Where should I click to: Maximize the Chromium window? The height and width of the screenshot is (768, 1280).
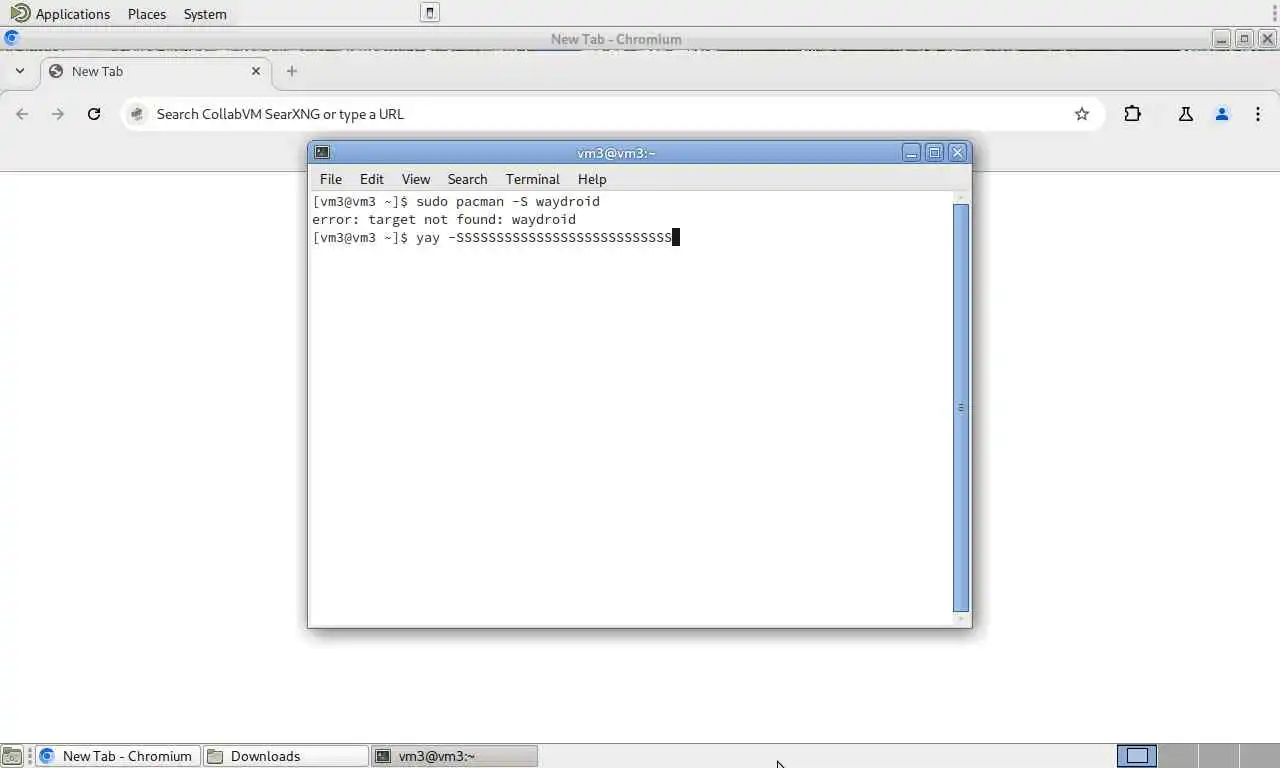1244,39
